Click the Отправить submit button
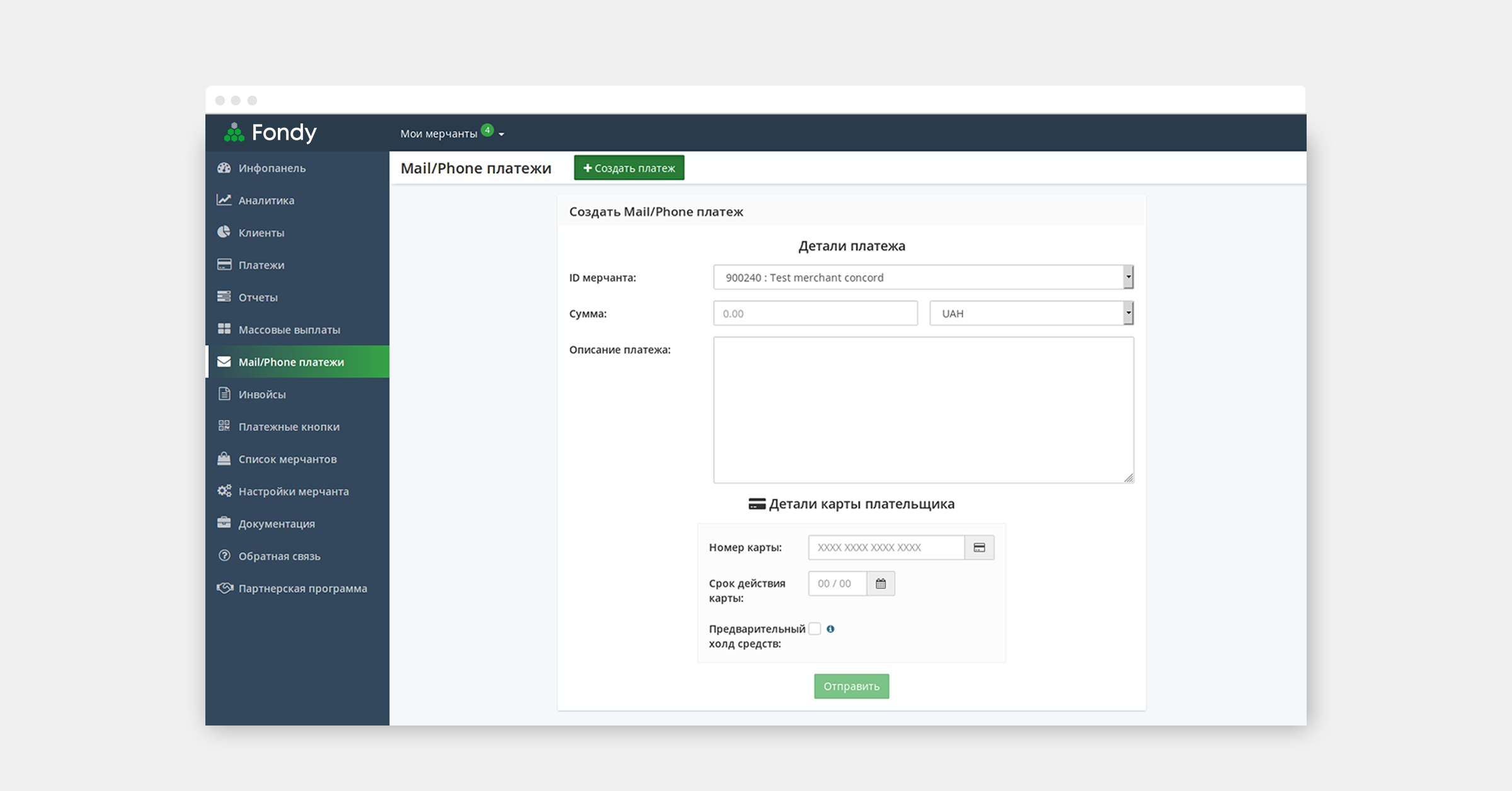 [x=851, y=686]
